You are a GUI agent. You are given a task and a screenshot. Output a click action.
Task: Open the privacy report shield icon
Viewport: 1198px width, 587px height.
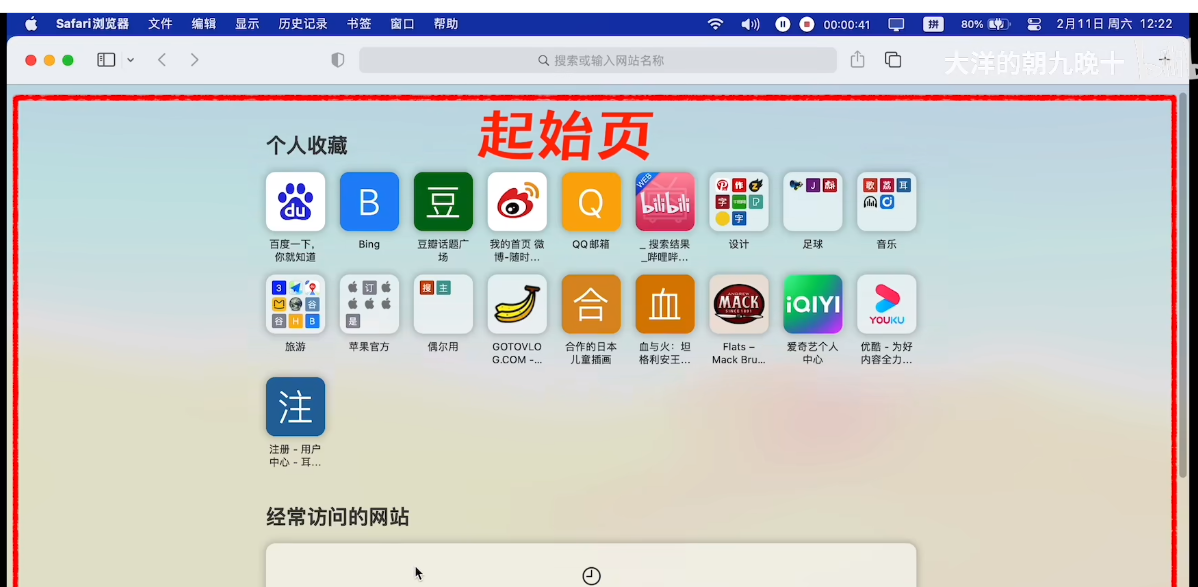(x=338, y=60)
